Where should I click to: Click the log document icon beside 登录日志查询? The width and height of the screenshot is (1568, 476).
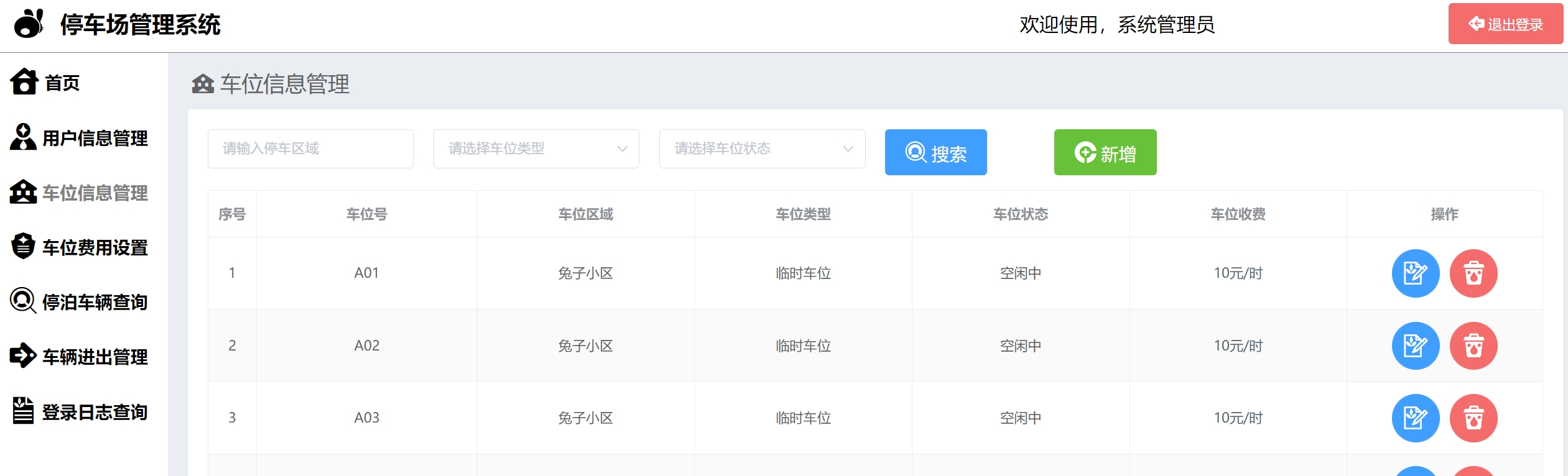click(x=23, y=411)
